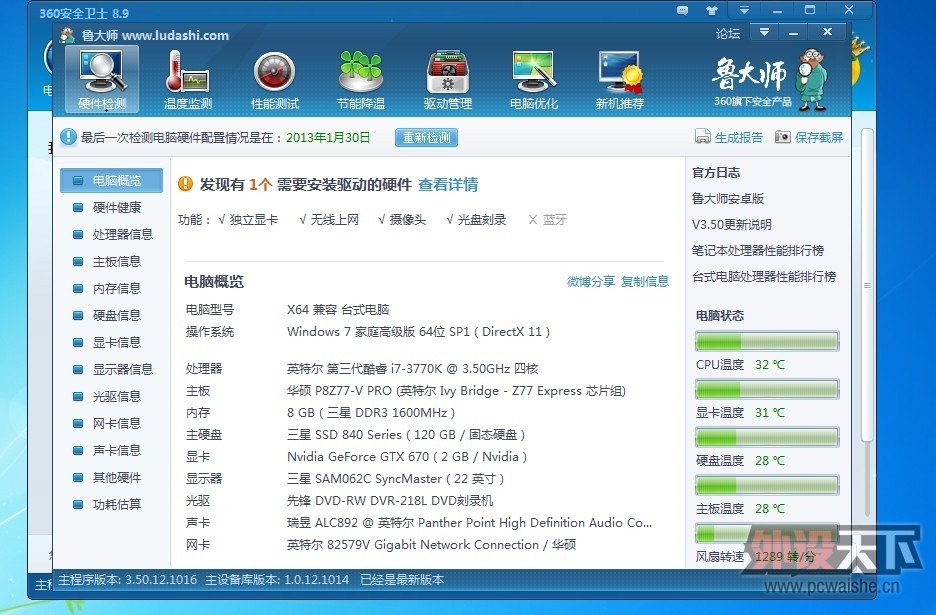Open 台式电脑处理器性能排行榜 link
This screenshot has width=936, height=615.
tap(763, 276)
